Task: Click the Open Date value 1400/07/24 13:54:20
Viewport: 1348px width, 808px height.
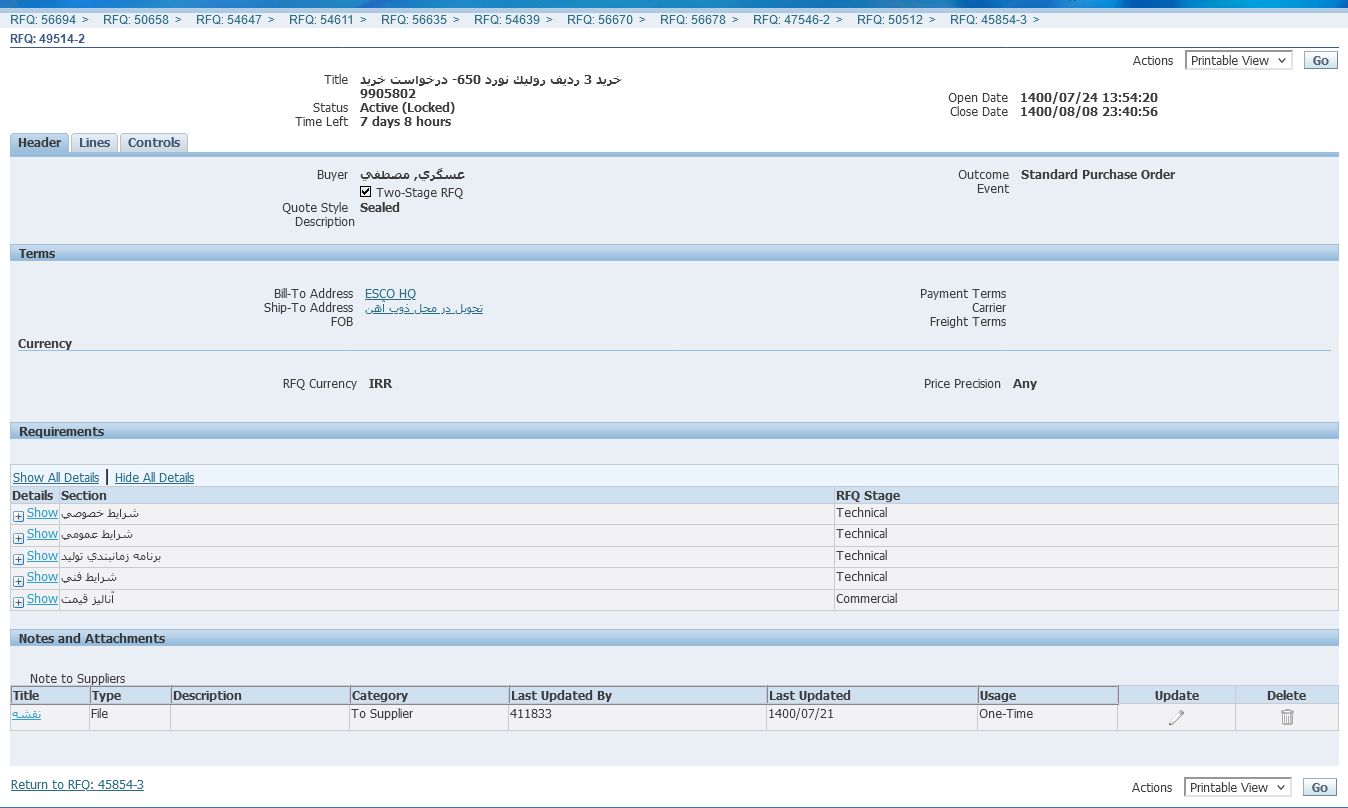Action: click(1089, 98)
